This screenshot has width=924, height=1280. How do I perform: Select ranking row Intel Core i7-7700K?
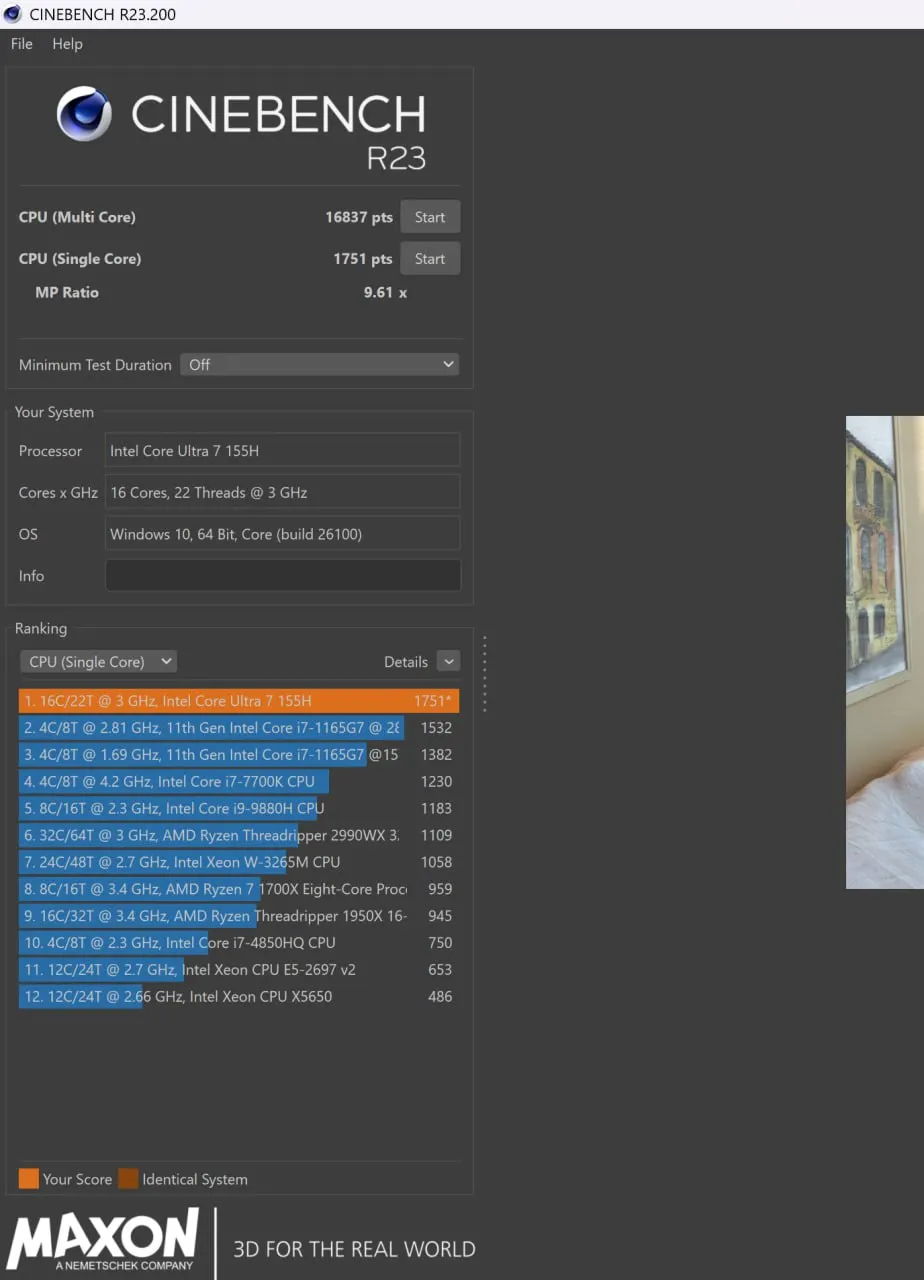[239, 782]
